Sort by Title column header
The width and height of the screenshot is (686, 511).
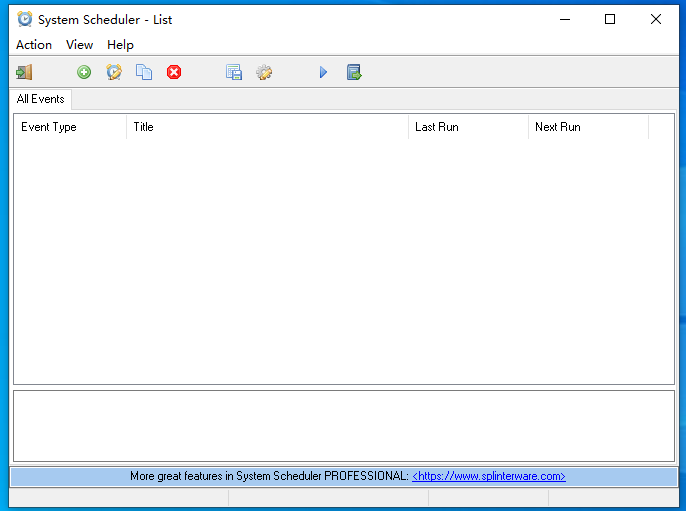click(267, 127)
